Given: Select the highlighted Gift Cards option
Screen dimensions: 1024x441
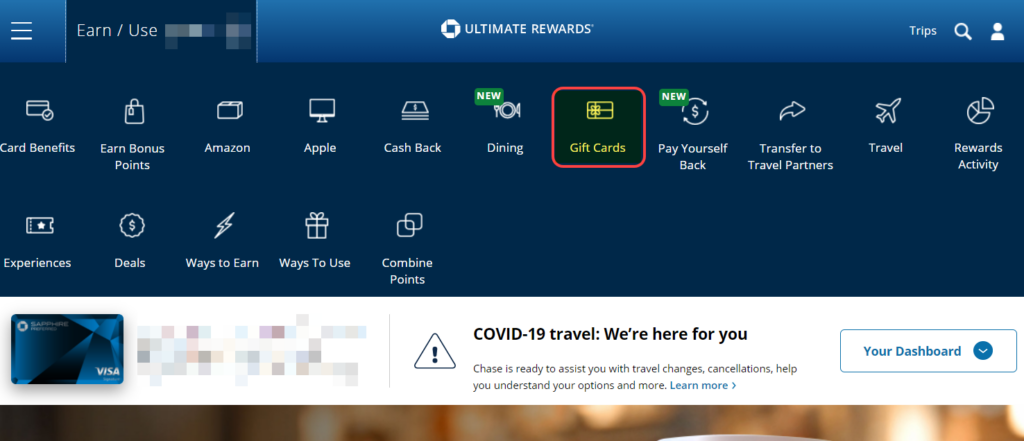Looking at the screenshot, I should tap(599, 127).
